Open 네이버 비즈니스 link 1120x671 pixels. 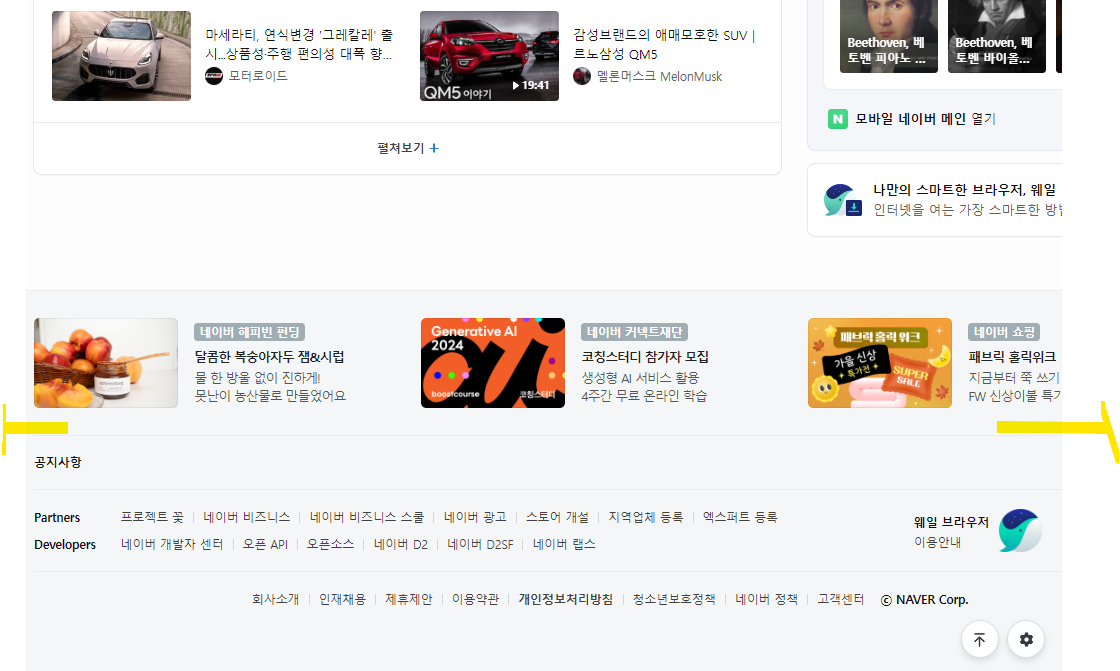pyautogui.click(x=246, y=517)
